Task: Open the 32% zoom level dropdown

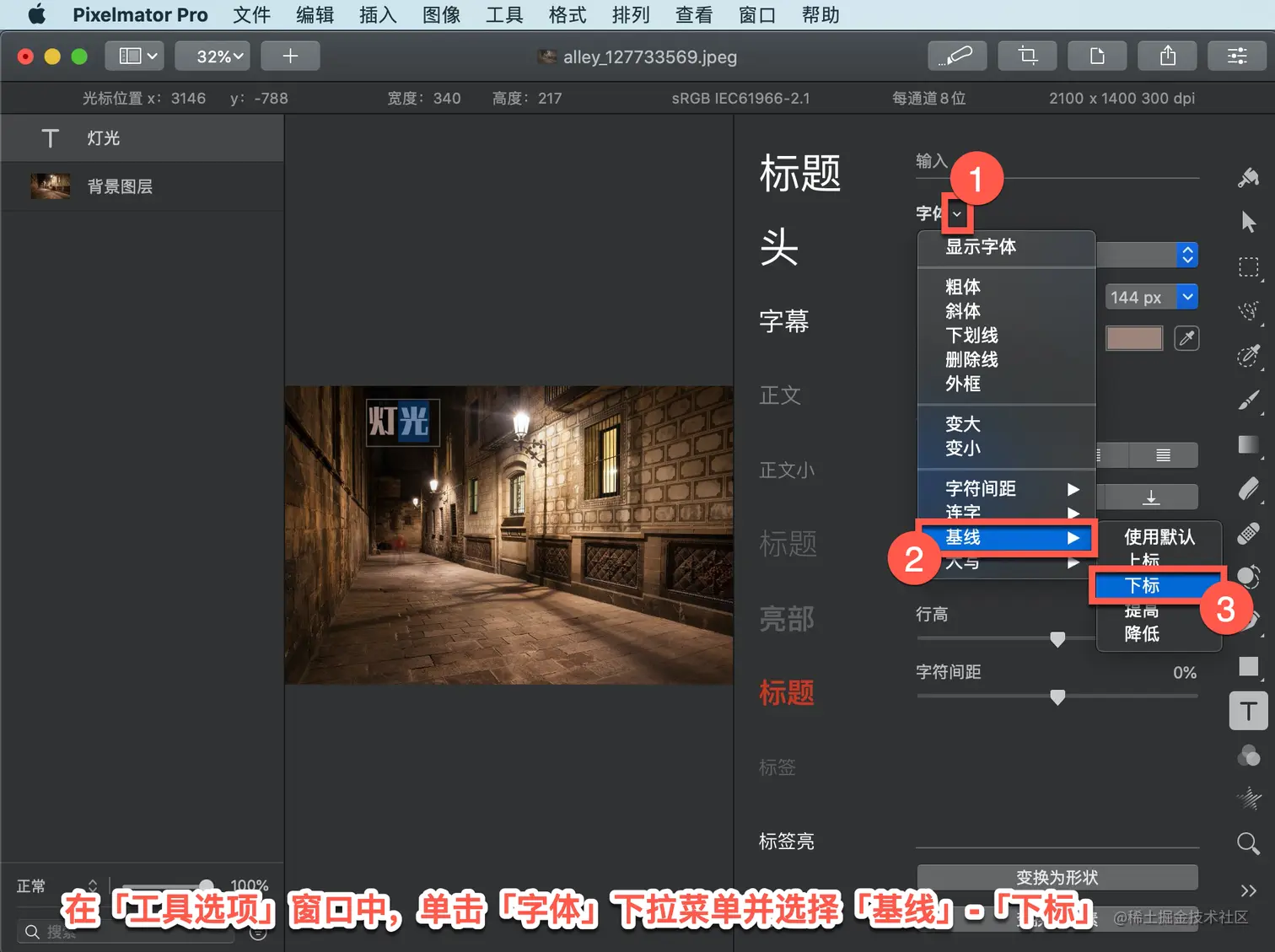Action: click(212, 56)
